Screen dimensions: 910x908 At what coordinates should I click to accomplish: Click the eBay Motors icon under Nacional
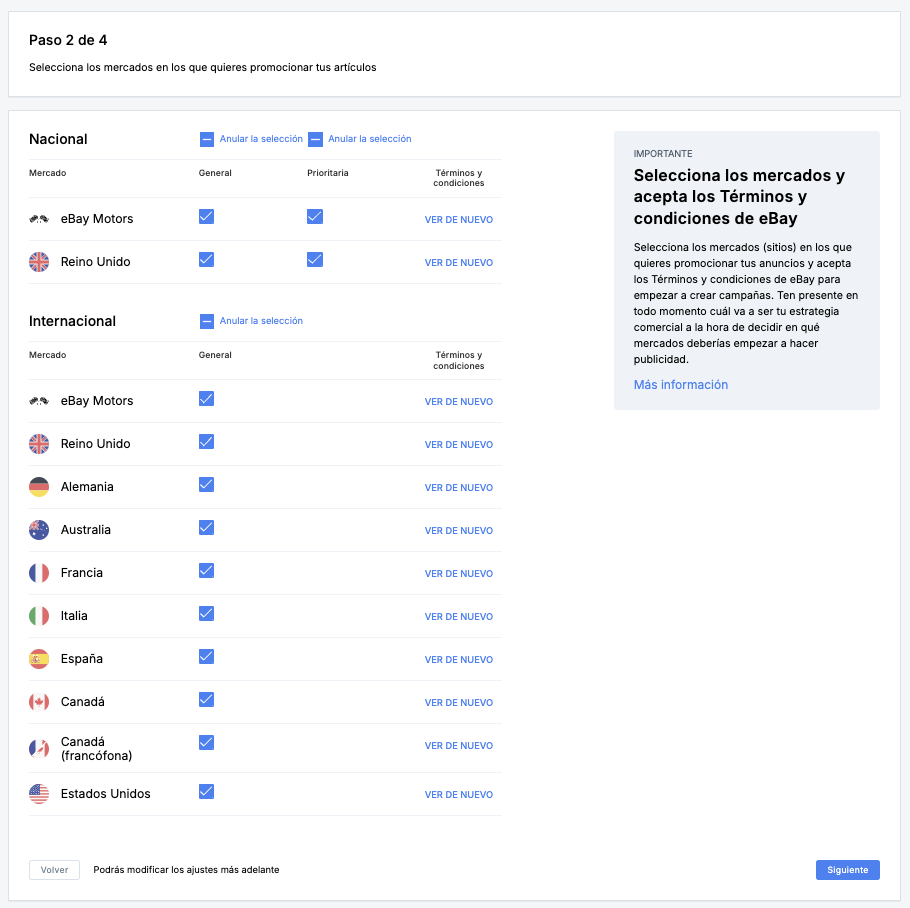(x=39, y=219)
